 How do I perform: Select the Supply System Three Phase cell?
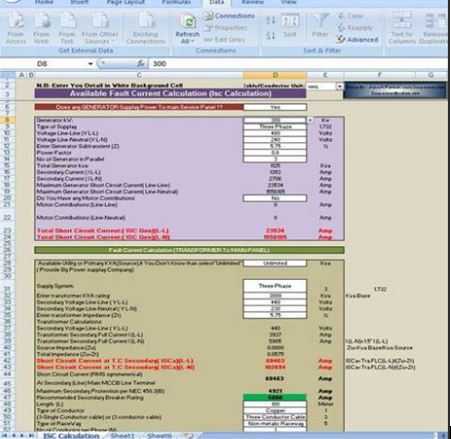click(x=275, y=286)
